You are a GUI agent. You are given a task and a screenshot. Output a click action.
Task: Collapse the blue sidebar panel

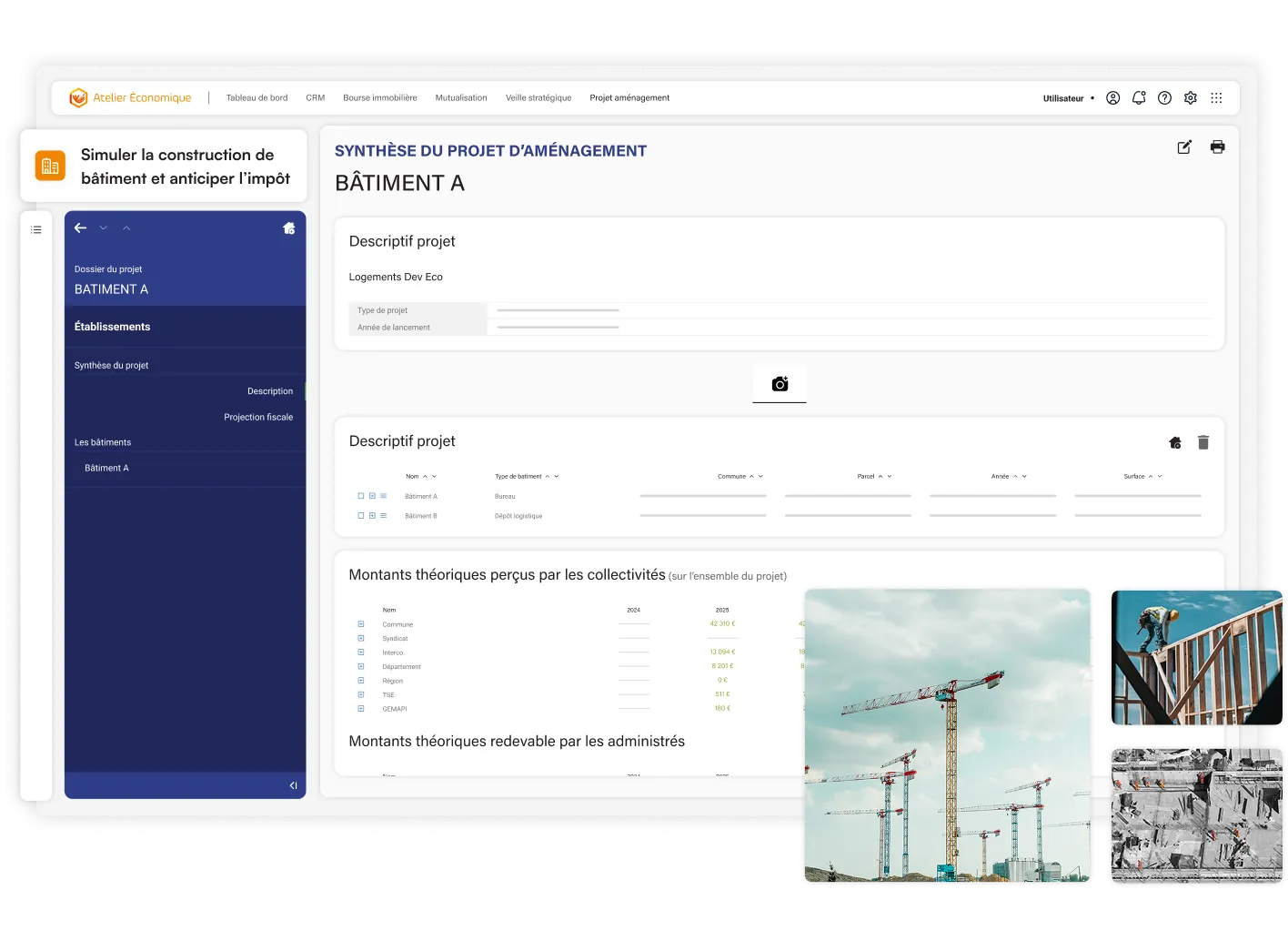click(x=293, y=785)
